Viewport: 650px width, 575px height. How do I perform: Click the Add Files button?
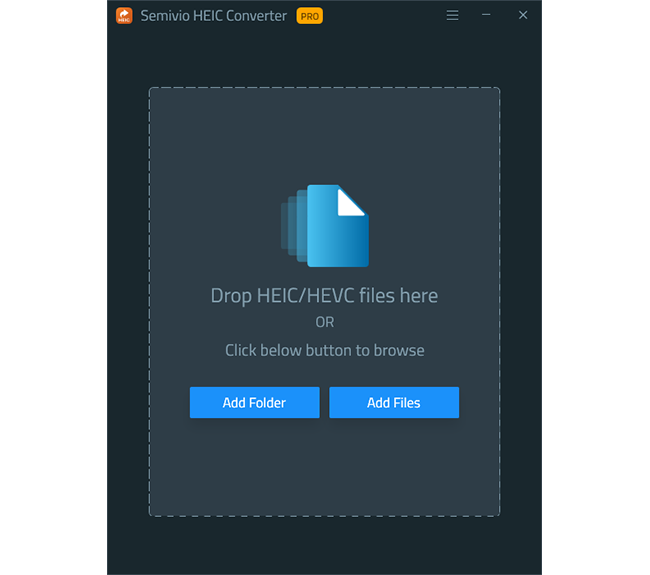pyautogui.click(x=394, y=403)
